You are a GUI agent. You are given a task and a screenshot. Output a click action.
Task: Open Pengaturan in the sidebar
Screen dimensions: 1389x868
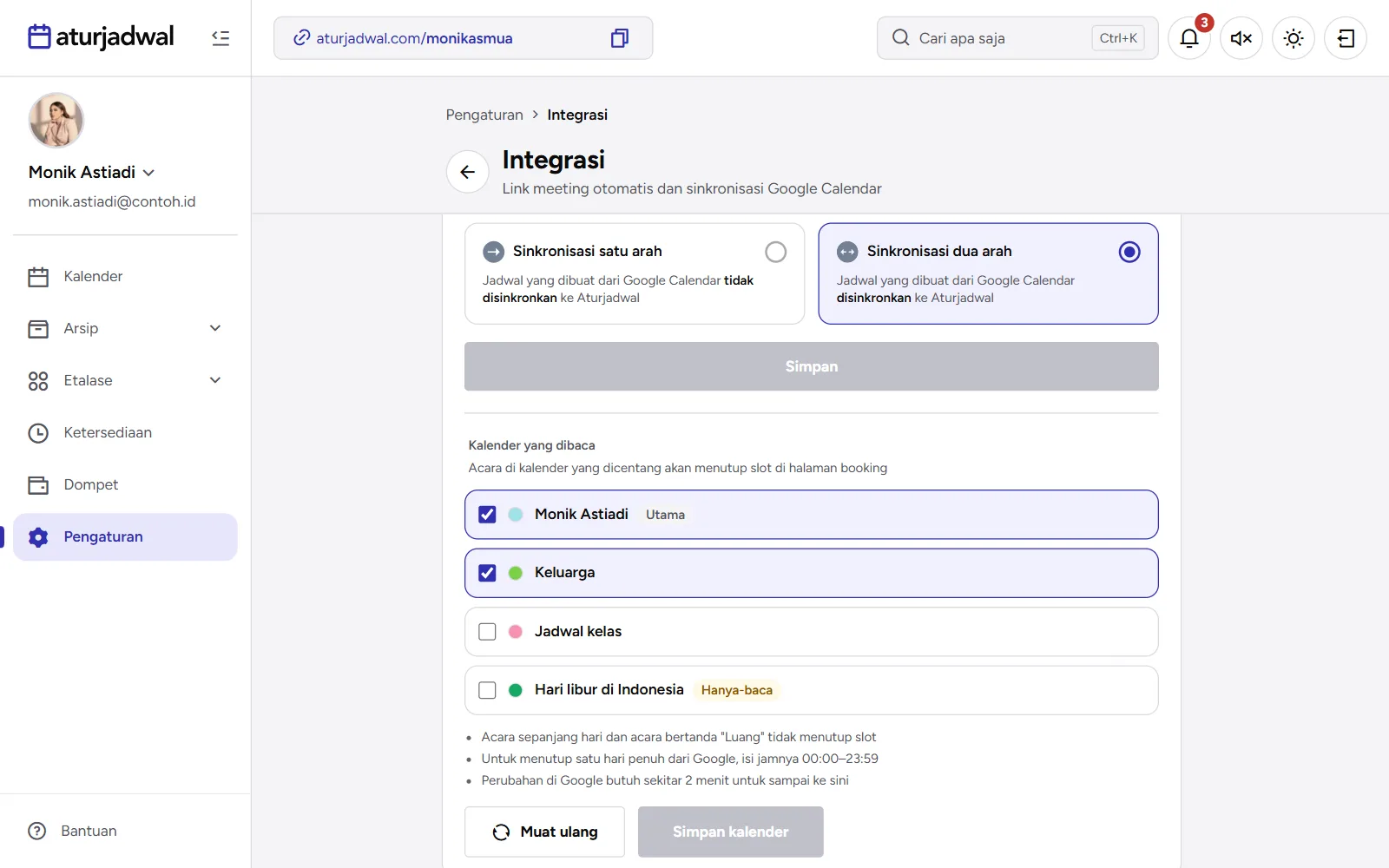125,536
